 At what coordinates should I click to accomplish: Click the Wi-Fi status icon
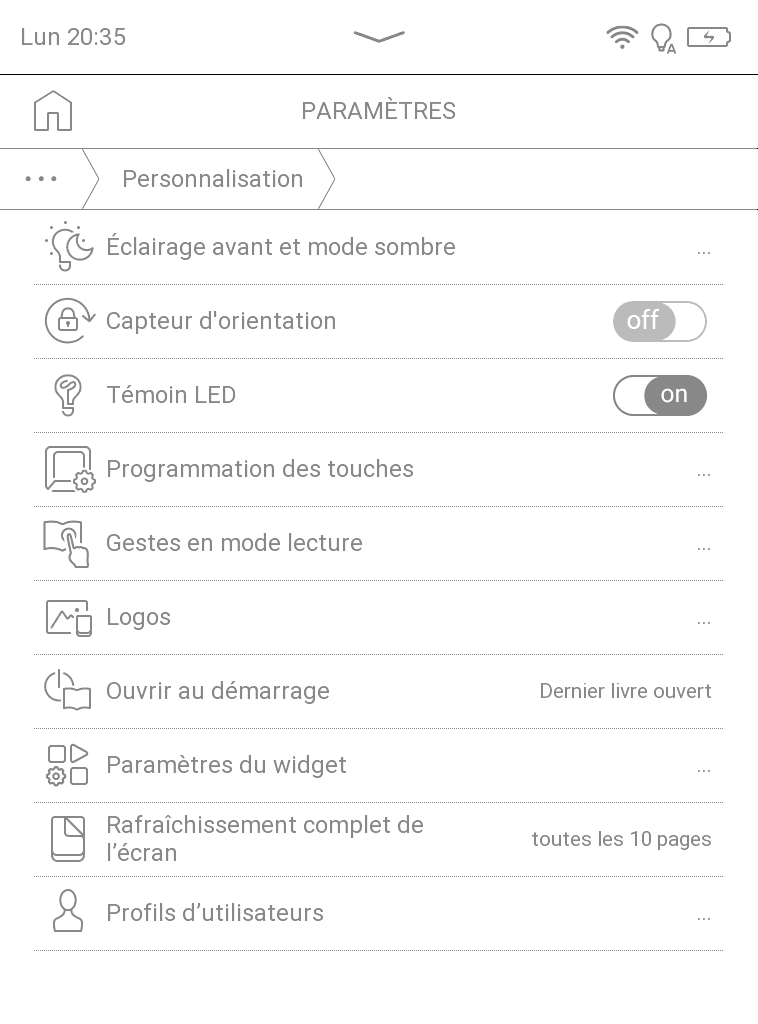pos(622,38)
